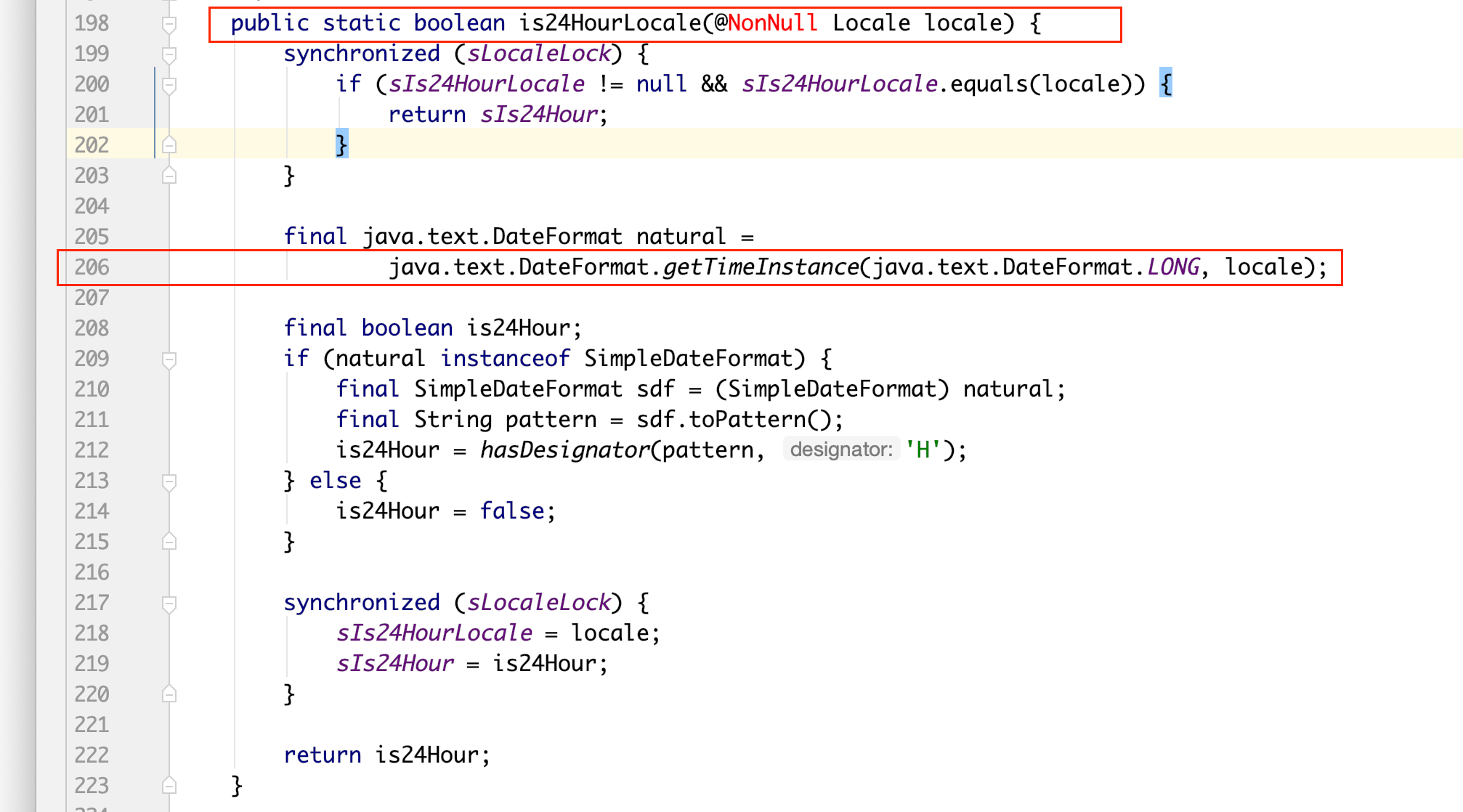Click the fold end marker on line 223
The width and height of the screenshot is (1463, 812).
(x=169, y=785)
